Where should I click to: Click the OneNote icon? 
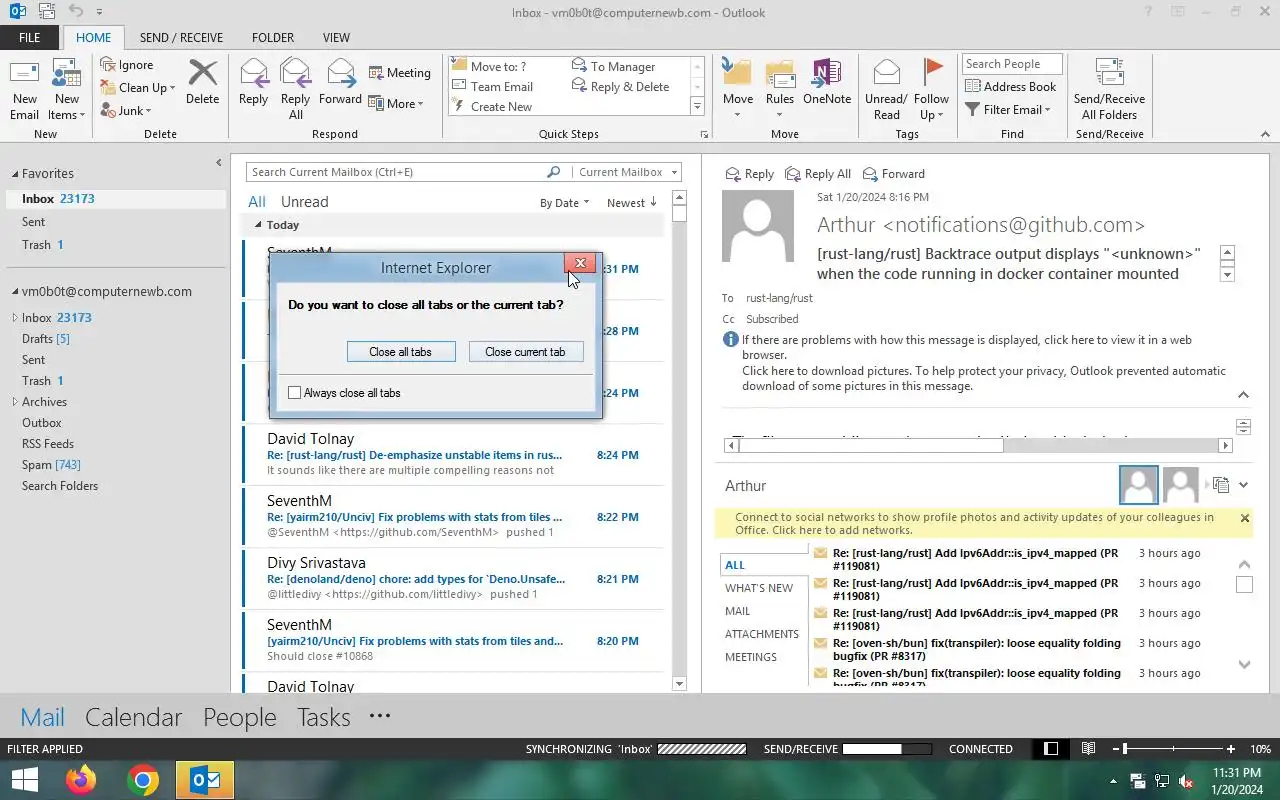pos(826,73)
